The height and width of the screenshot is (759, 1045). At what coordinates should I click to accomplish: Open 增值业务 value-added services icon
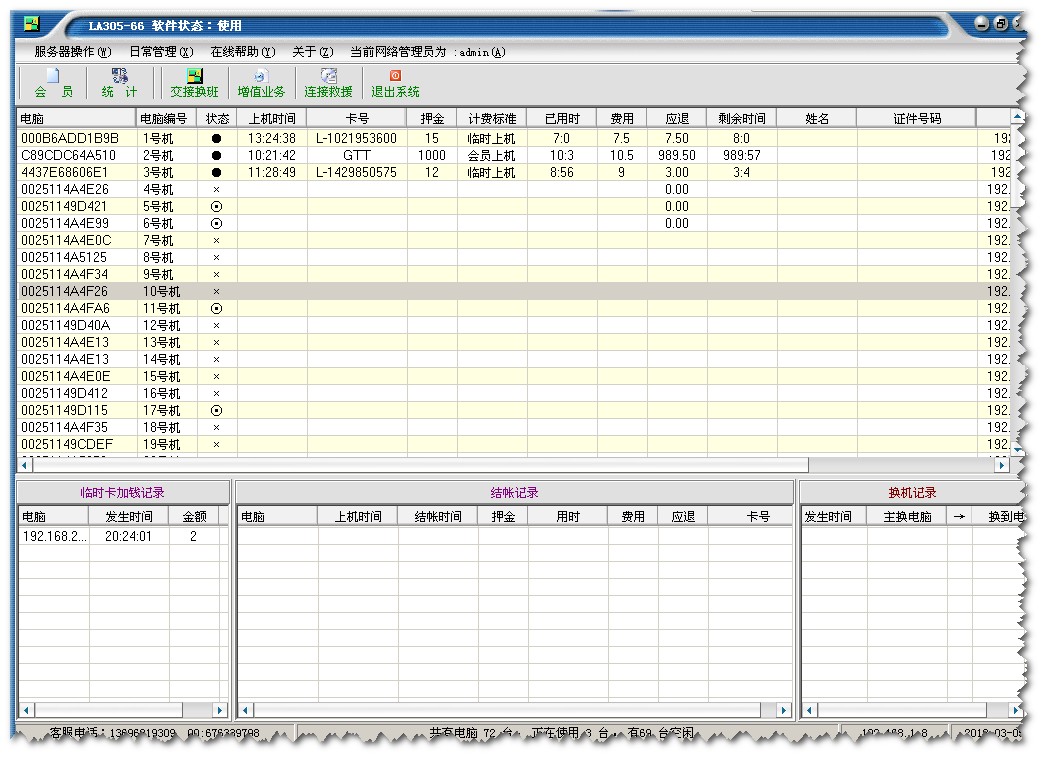(x=261, y=83)
